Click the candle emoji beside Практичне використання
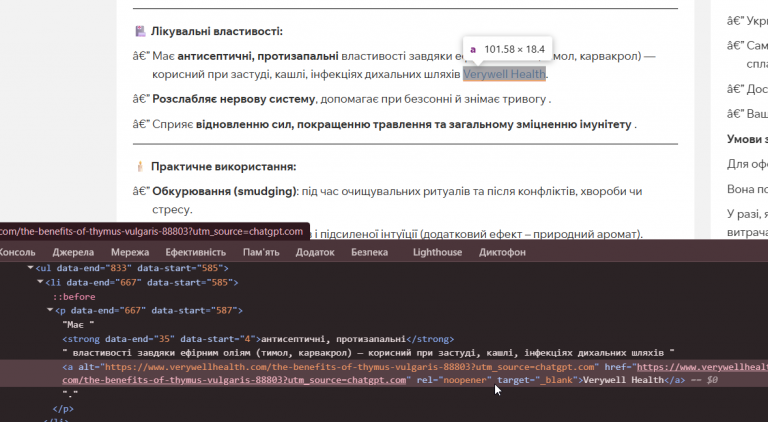The width and height of the screenshot is (768, 422). (x=140, y=166)
